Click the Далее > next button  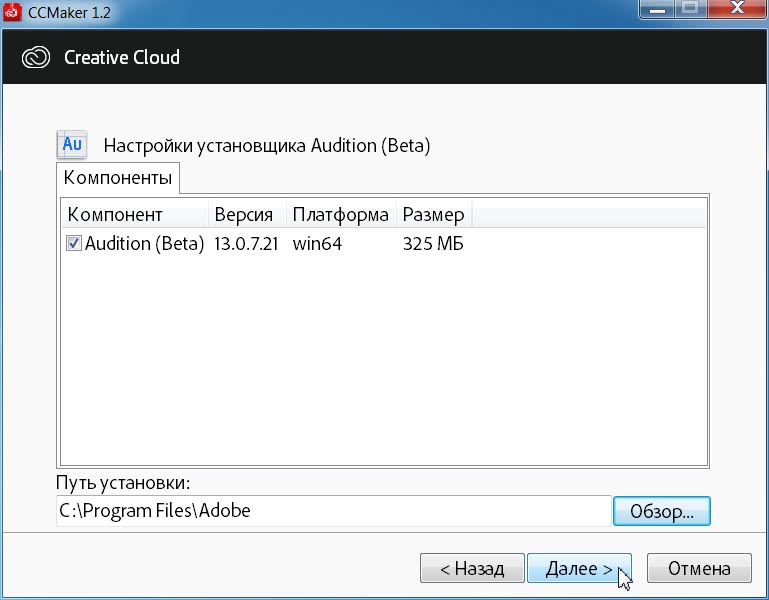[x=579, y=568]
